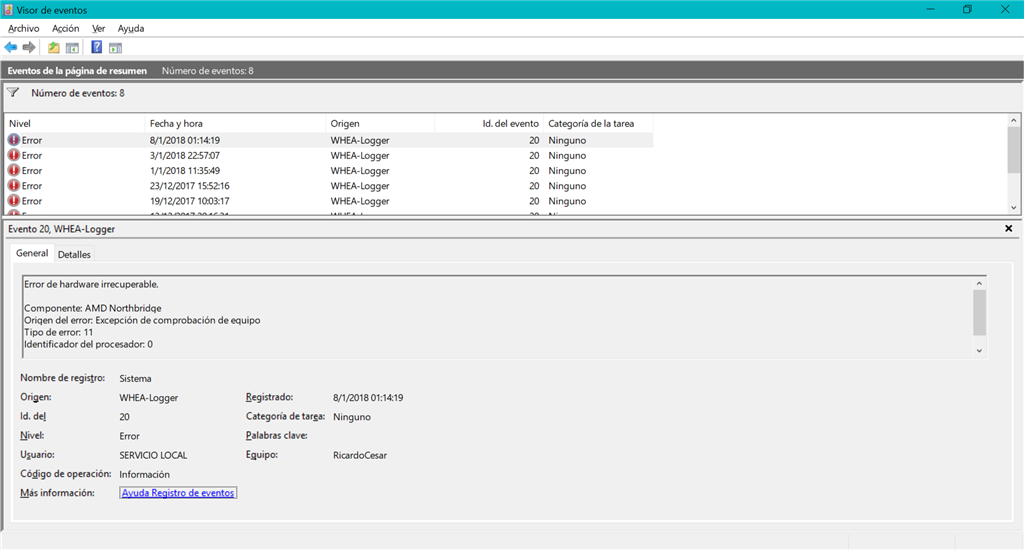Open the Acción menu
This screenshot has height=550, width=1024.
tap(65, 28)
